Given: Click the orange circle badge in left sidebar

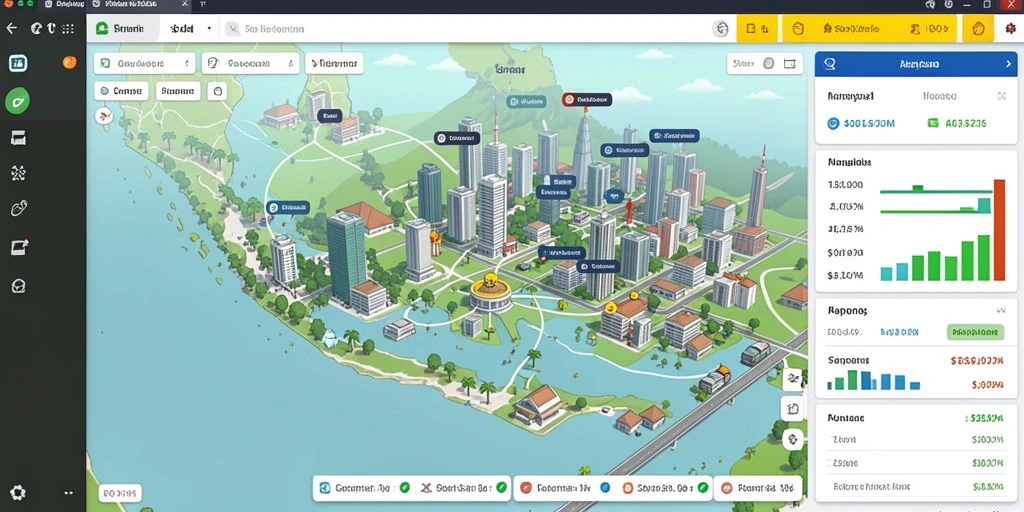Looking at the screenshot, I should (x=69, y=62).
